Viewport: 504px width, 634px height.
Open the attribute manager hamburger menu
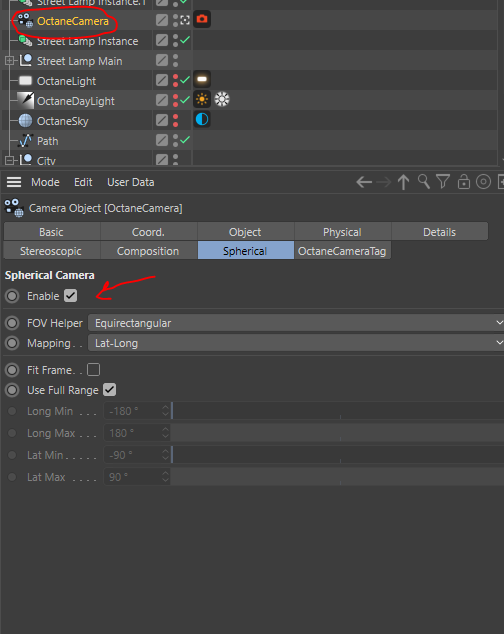pyautogui.click(x=14, y=182)
